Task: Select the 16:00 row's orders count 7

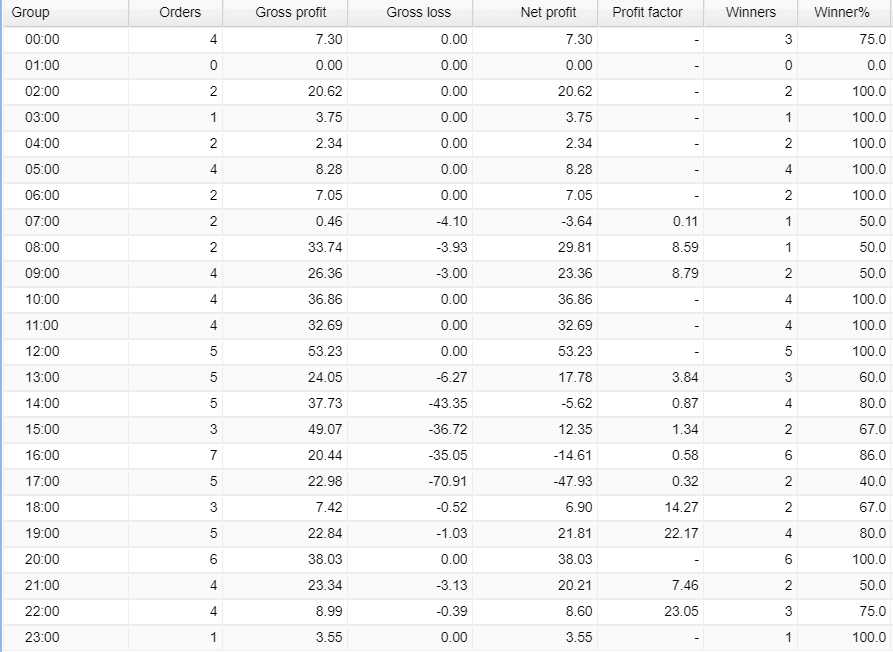Action: point(213,455)
